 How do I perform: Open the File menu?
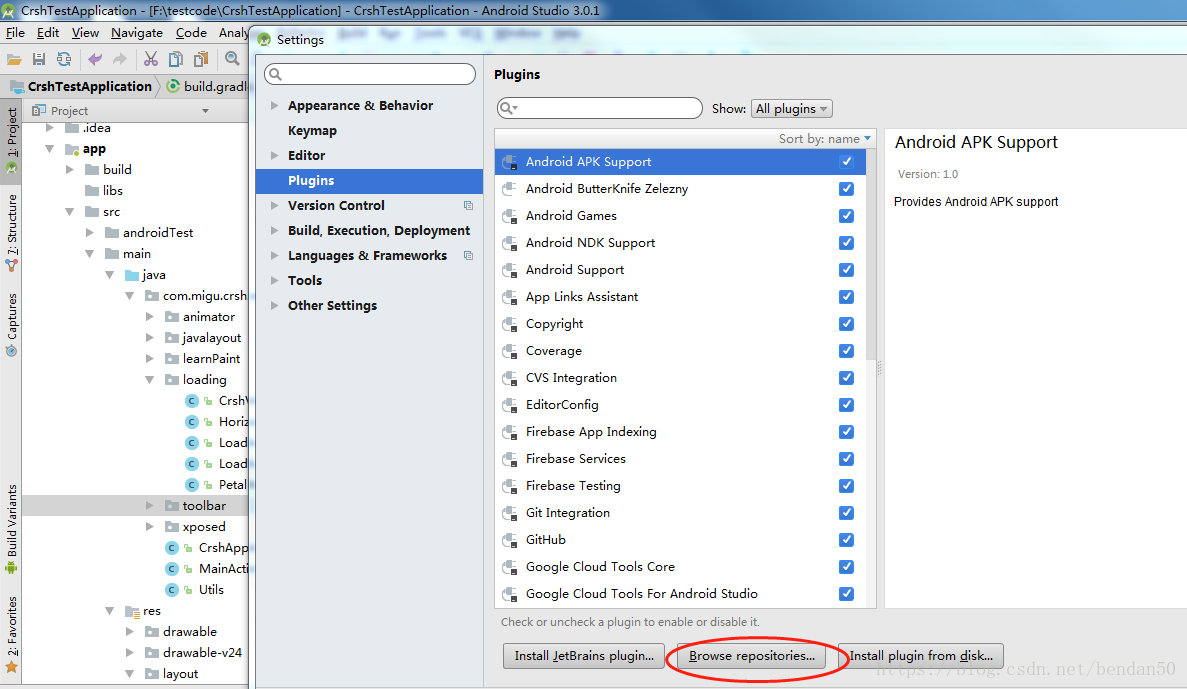pos(15,33)
